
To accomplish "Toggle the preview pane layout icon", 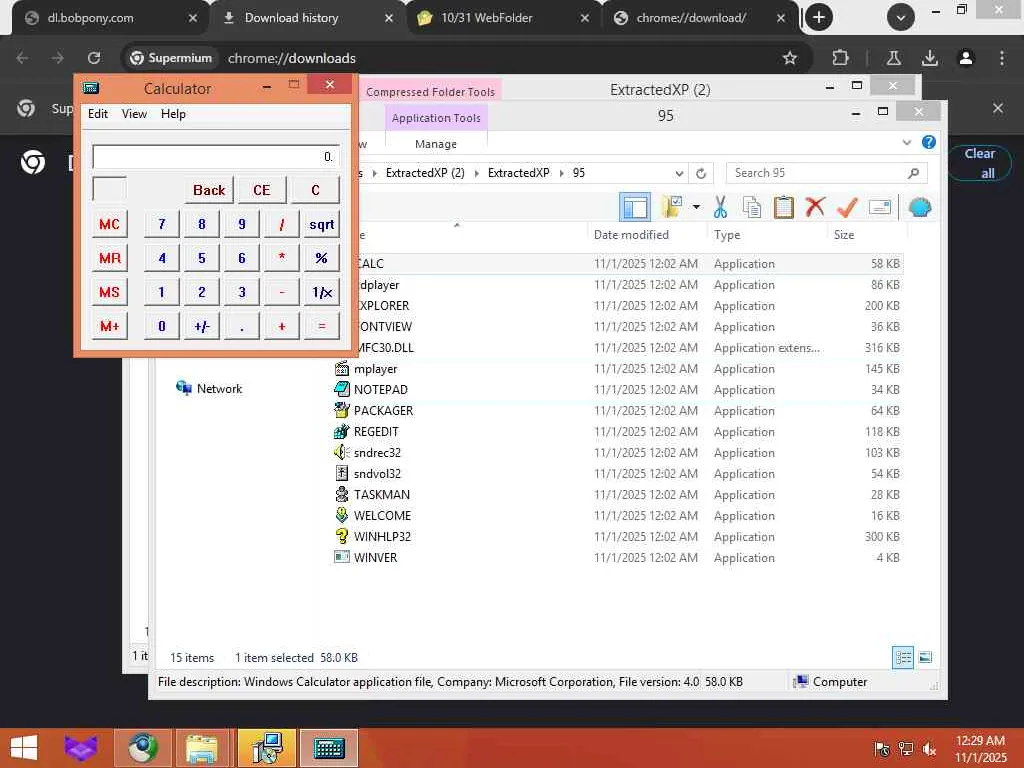I will click(635, 208).
